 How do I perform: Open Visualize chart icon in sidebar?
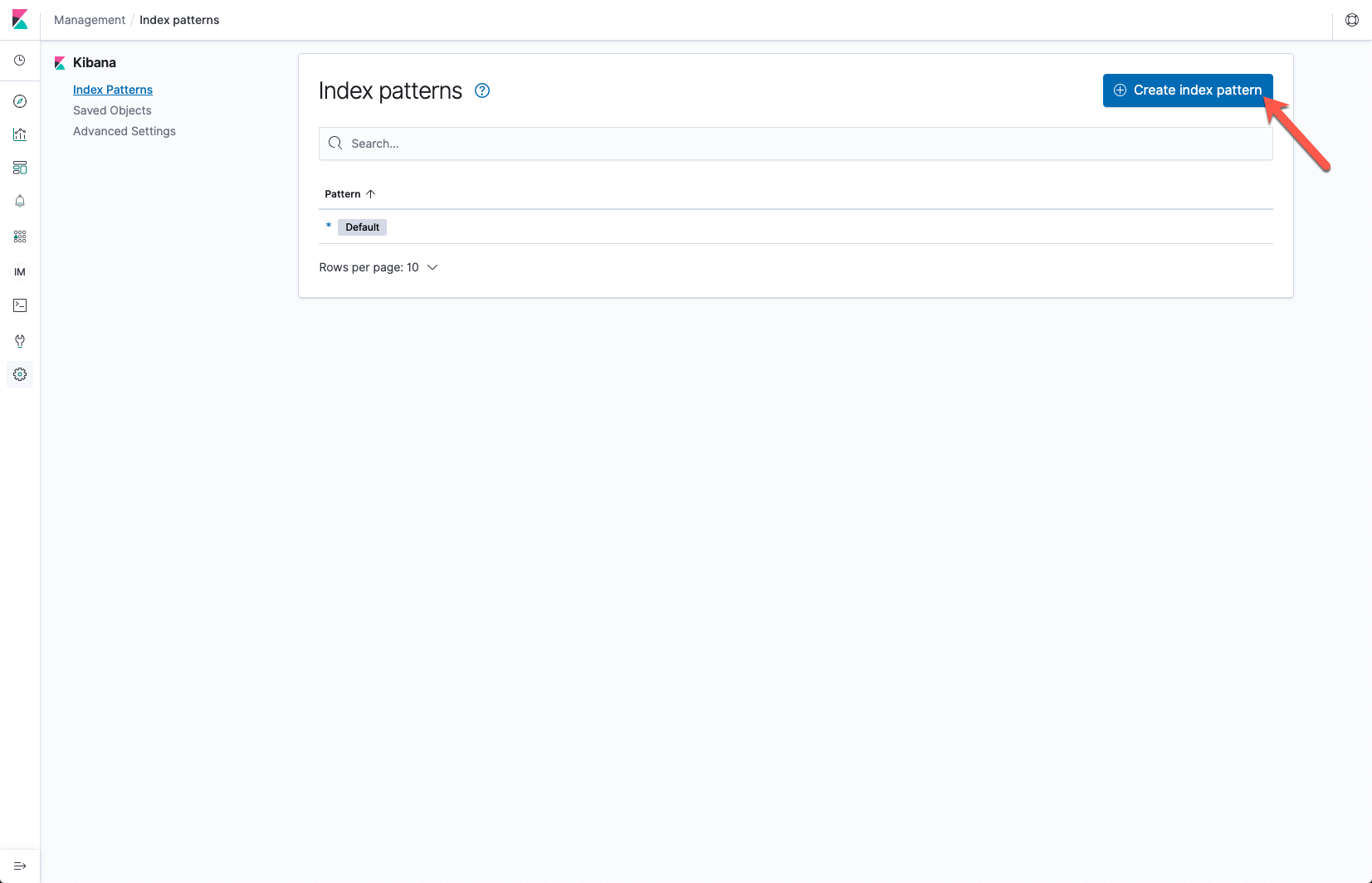point(20,134)
